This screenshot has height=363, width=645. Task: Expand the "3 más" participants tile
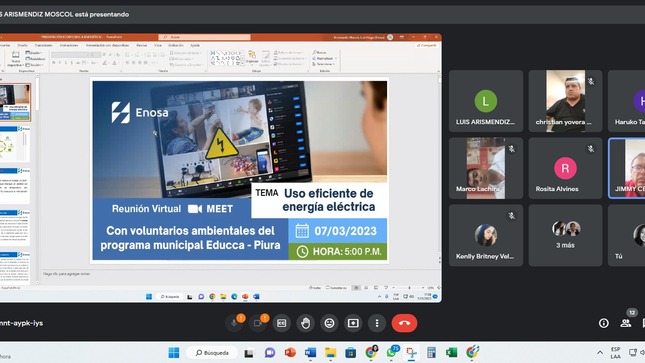point(565,235)
